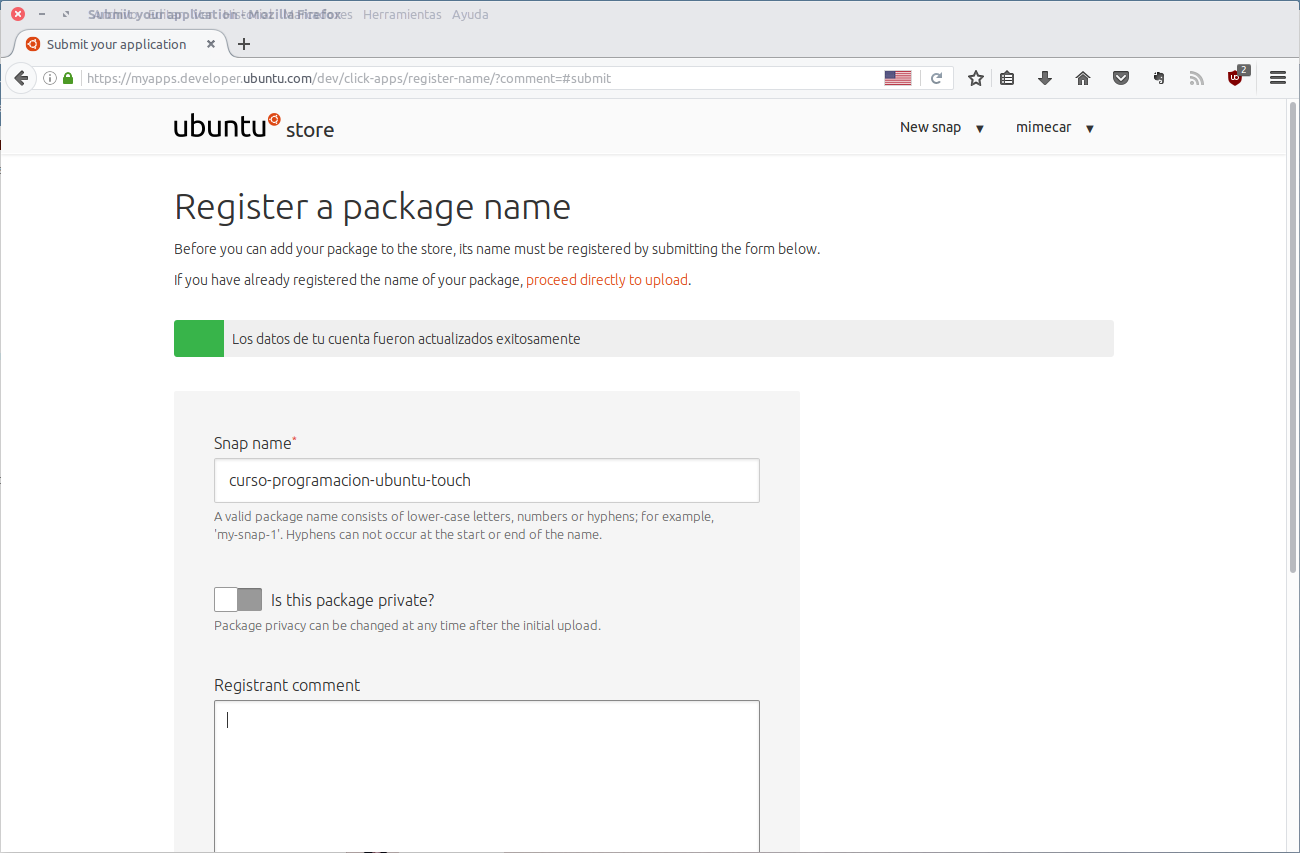Click the Snap name input field
1300x853 pixels.
(487, 481)
